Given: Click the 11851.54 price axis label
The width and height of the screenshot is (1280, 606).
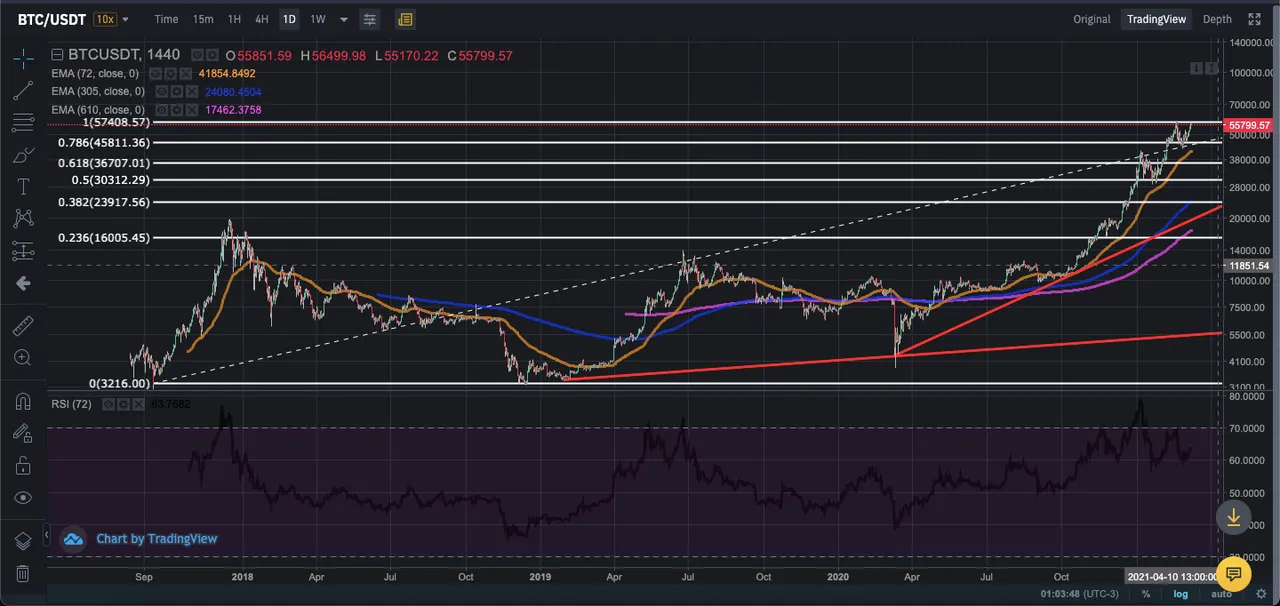Looking at the screenshot, I should click(1250, 266).
